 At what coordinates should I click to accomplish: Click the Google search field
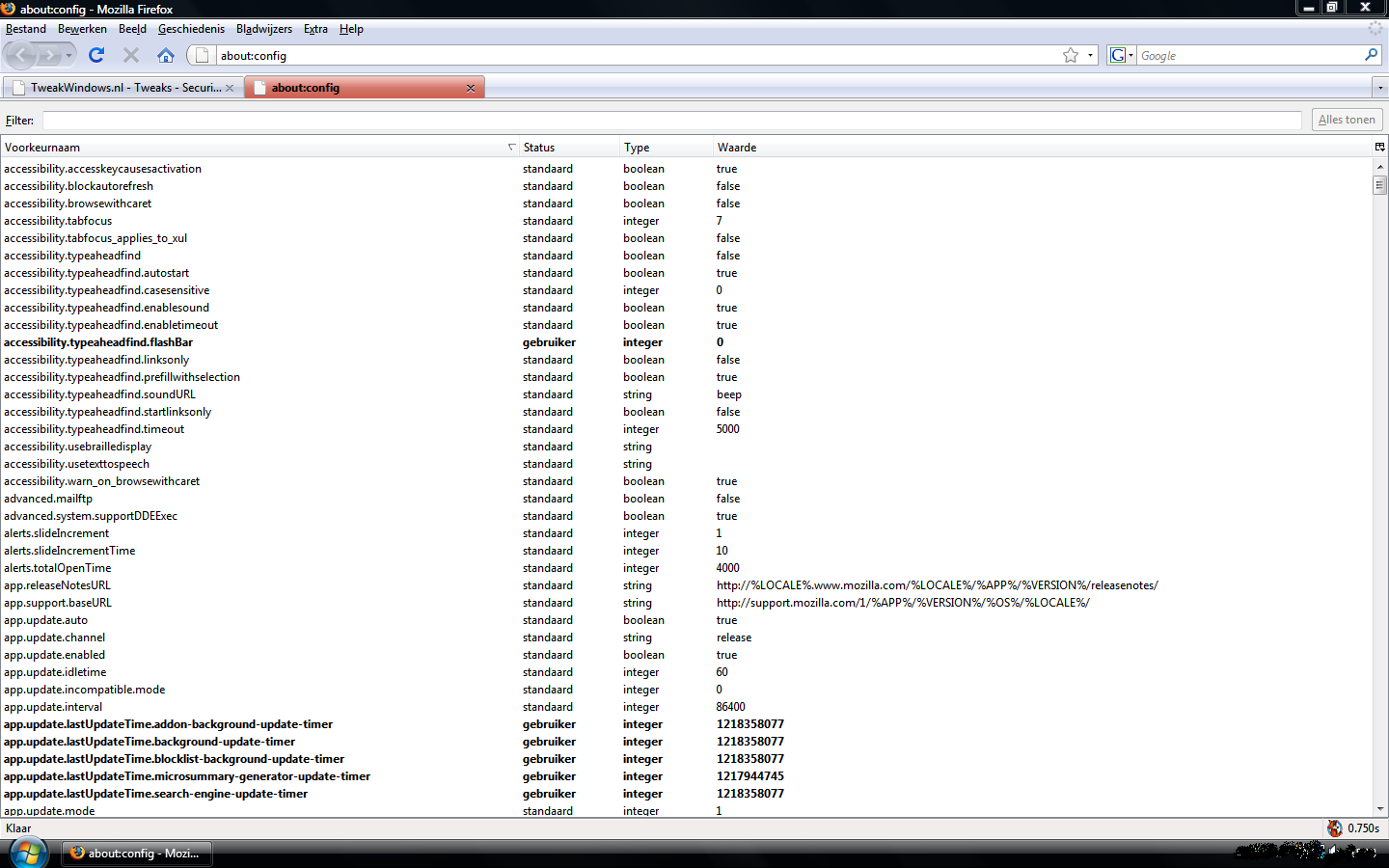pos(1249,56)
